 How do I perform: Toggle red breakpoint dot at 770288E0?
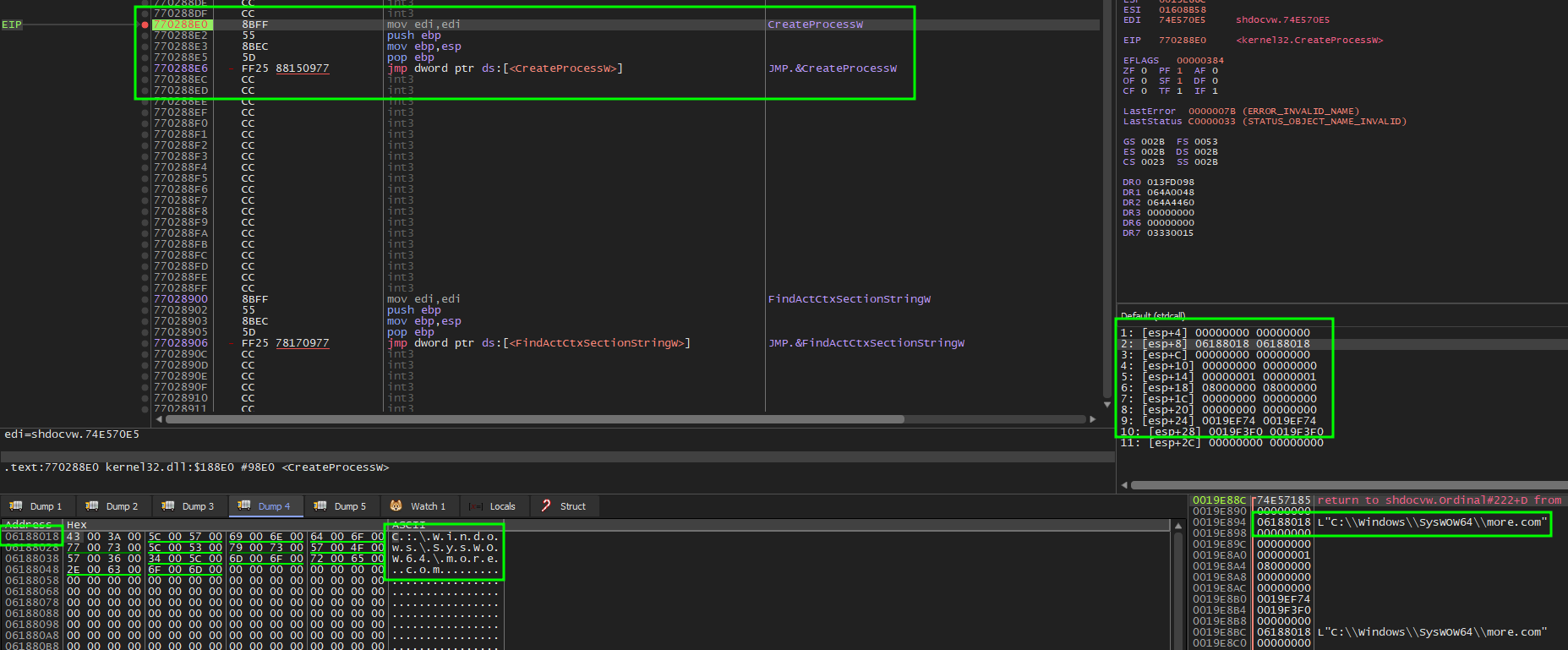pos(145,25)
